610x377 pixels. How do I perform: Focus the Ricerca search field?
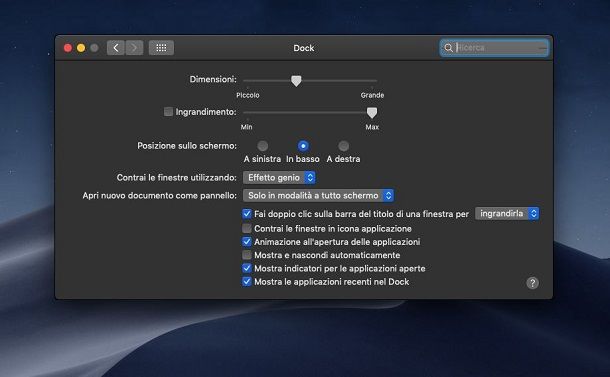pyautogui.click(x=494, y=48)
